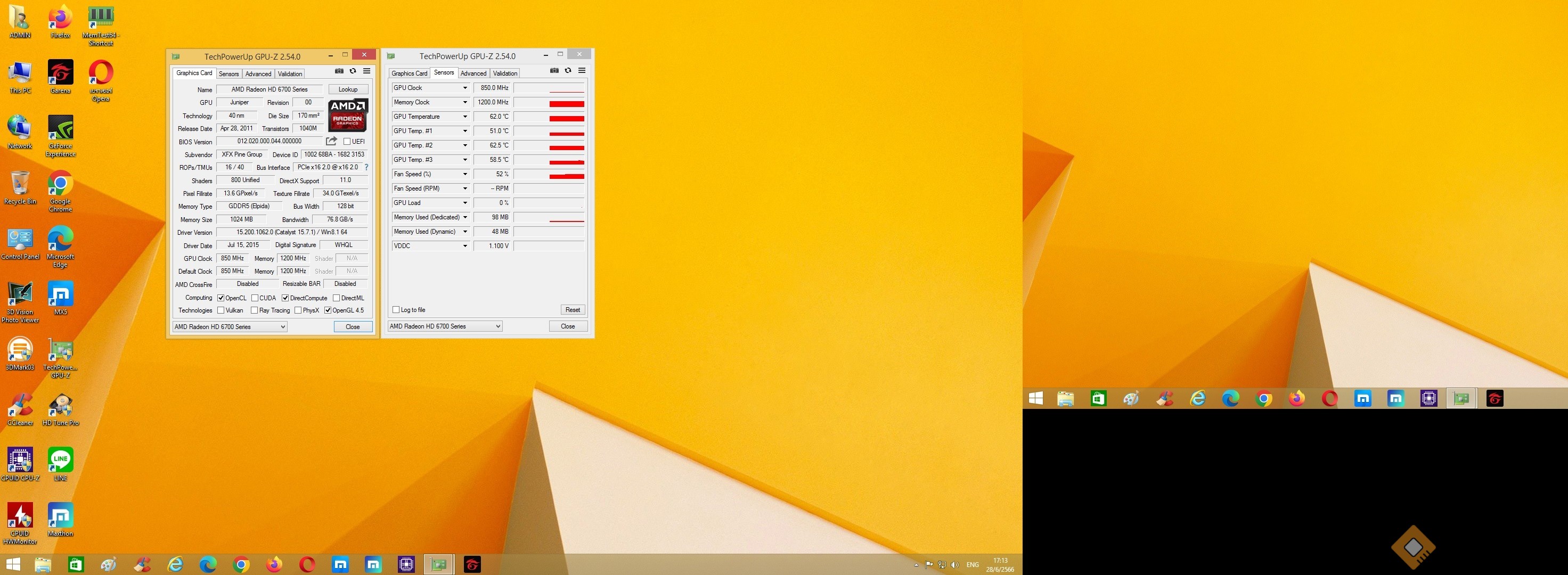This screenshot has width=1568, height=575.
Task: Click the BIOS export share icon
Action: (x=331, y=141)
